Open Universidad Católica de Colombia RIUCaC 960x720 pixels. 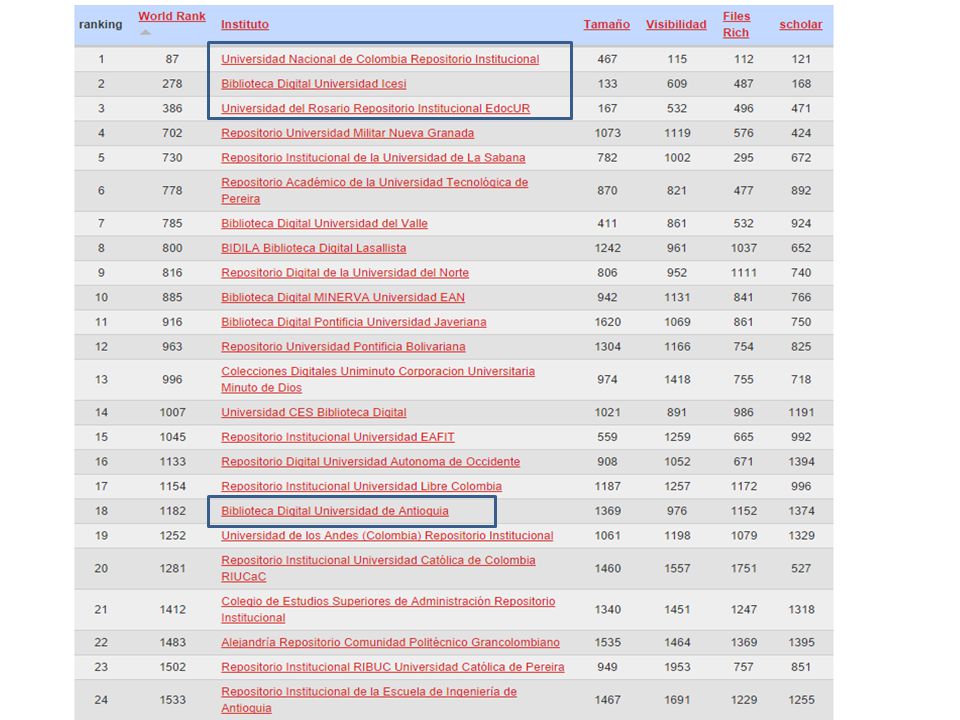tap(378, 568)
